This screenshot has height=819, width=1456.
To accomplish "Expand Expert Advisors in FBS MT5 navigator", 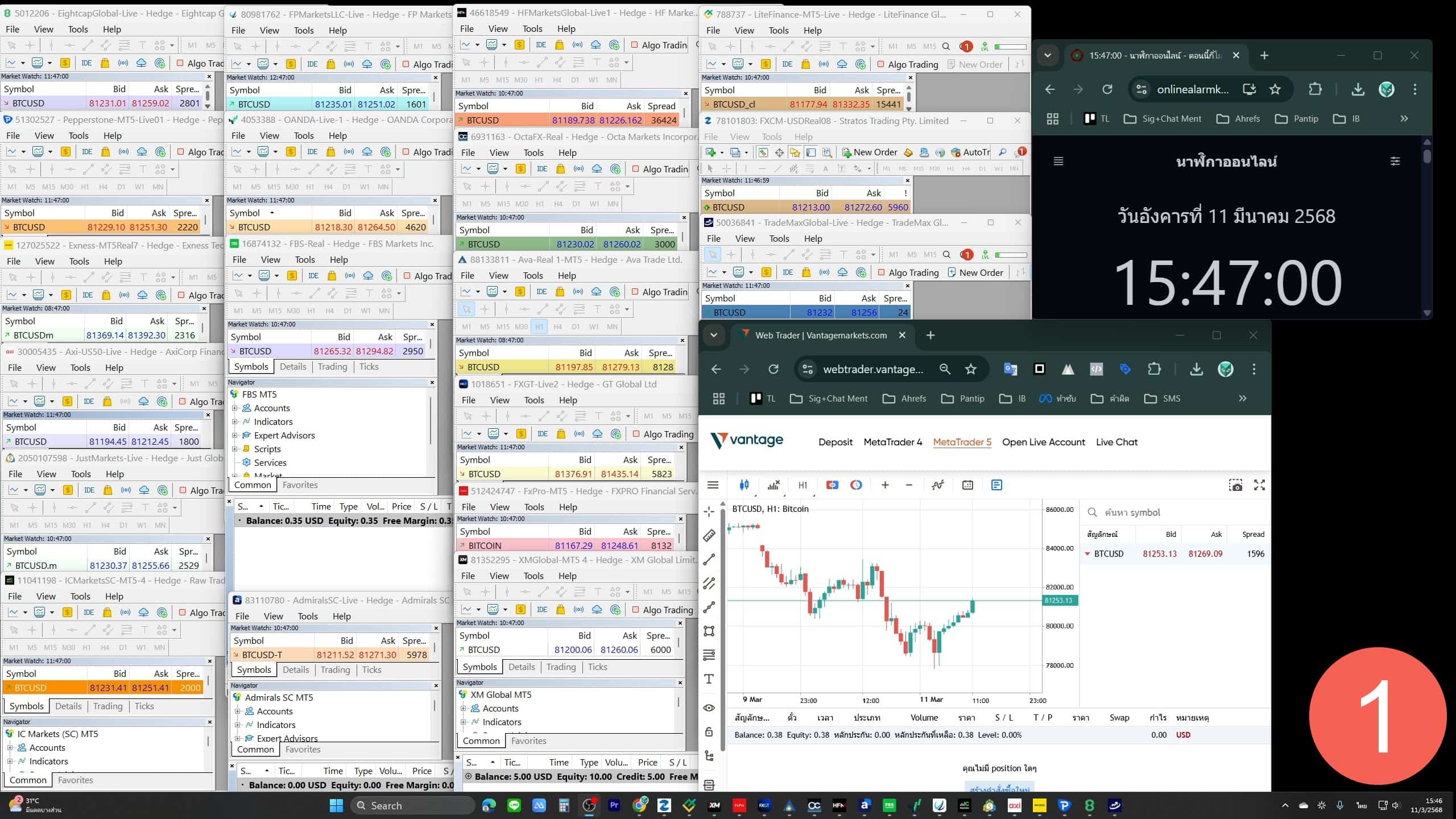I will pos(235,435).
